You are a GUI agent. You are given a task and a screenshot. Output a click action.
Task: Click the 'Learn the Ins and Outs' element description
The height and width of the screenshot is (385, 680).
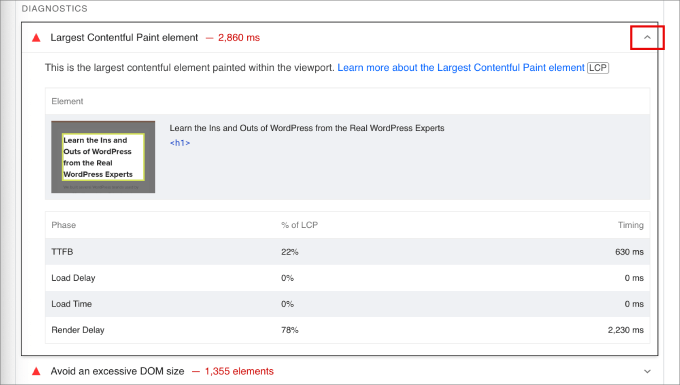(307, 128)
